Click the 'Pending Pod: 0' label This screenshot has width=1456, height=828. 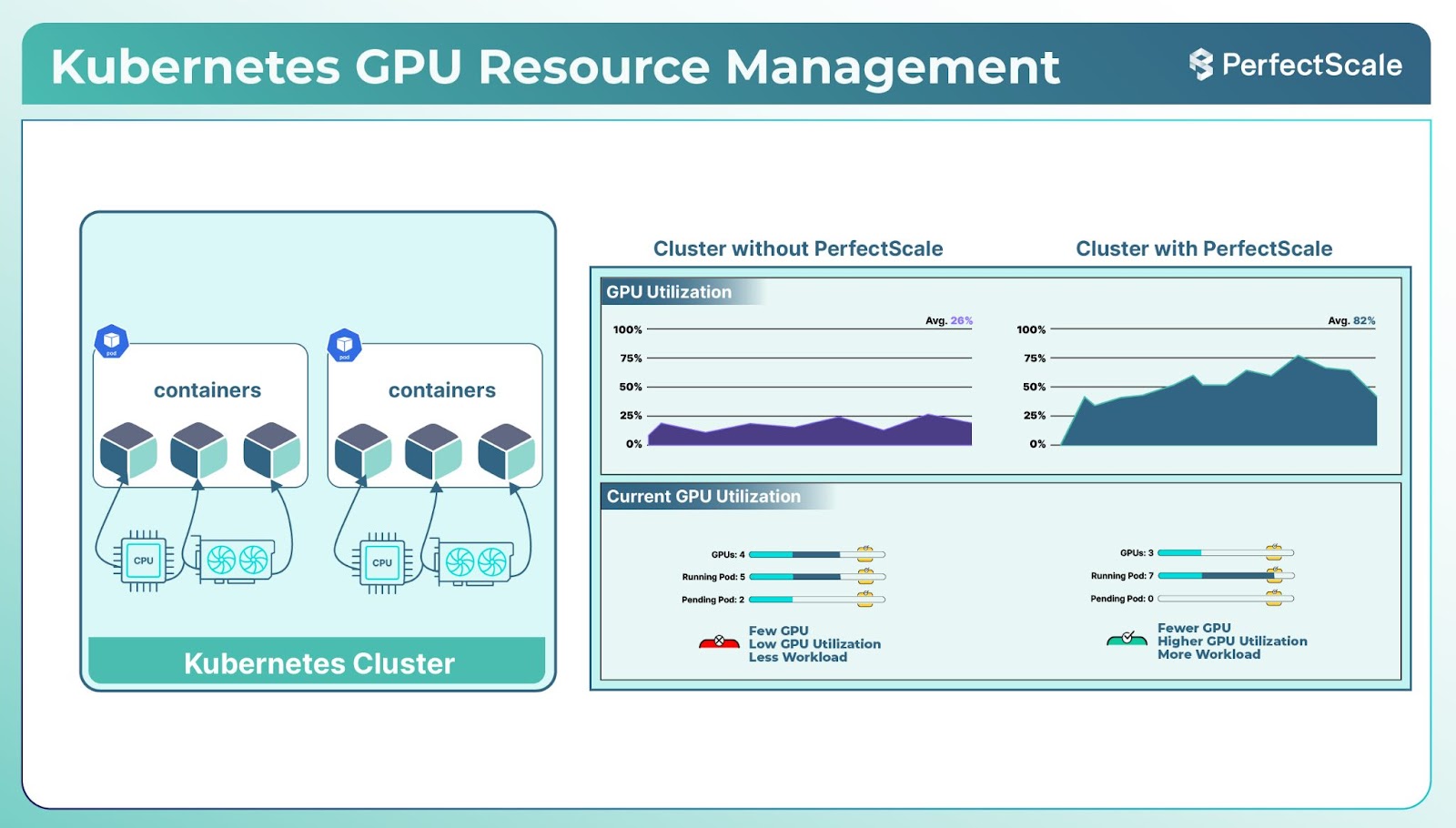[1122, 599]
